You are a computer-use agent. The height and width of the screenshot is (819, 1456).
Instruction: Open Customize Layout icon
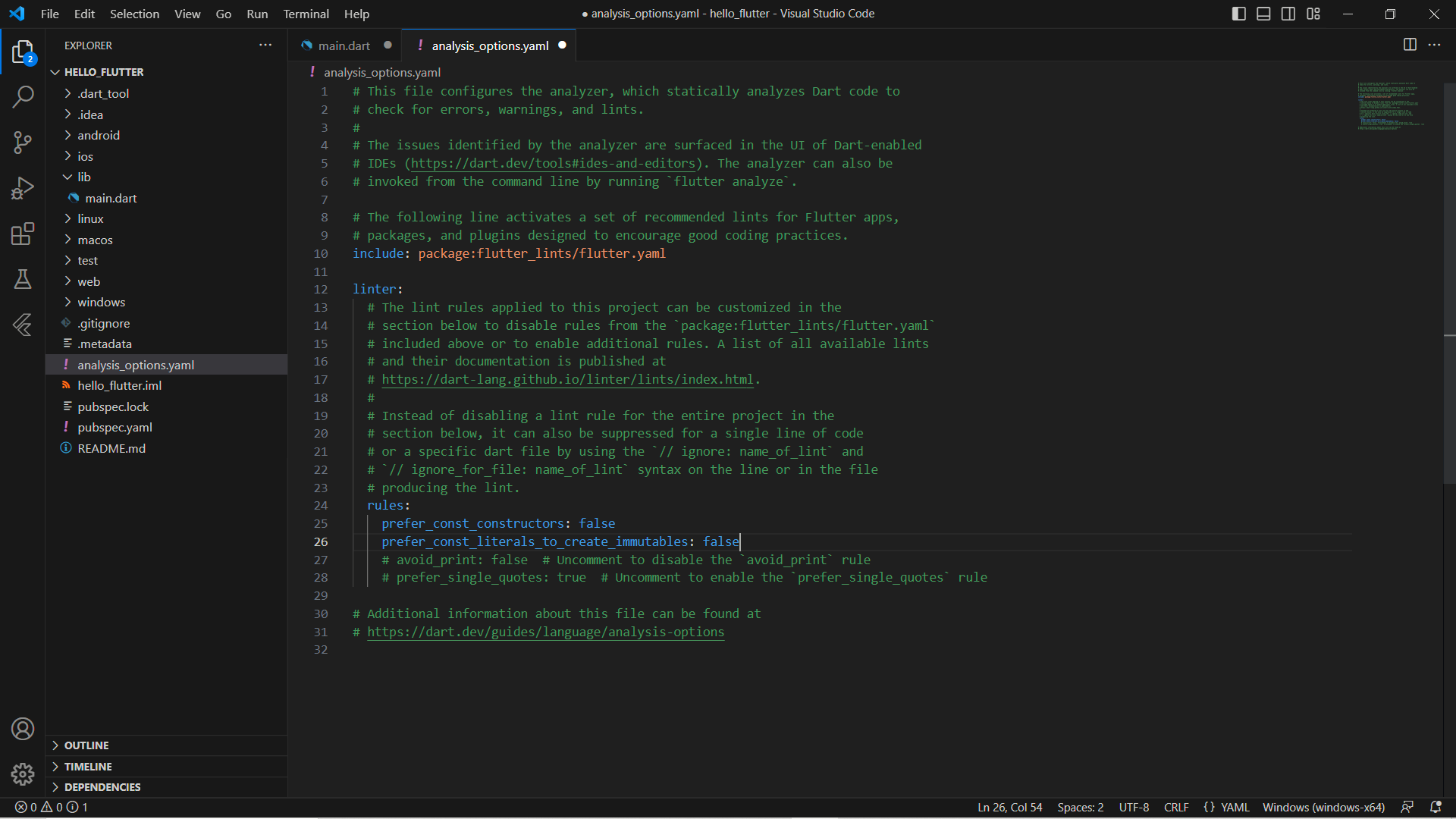[1313, 14]
